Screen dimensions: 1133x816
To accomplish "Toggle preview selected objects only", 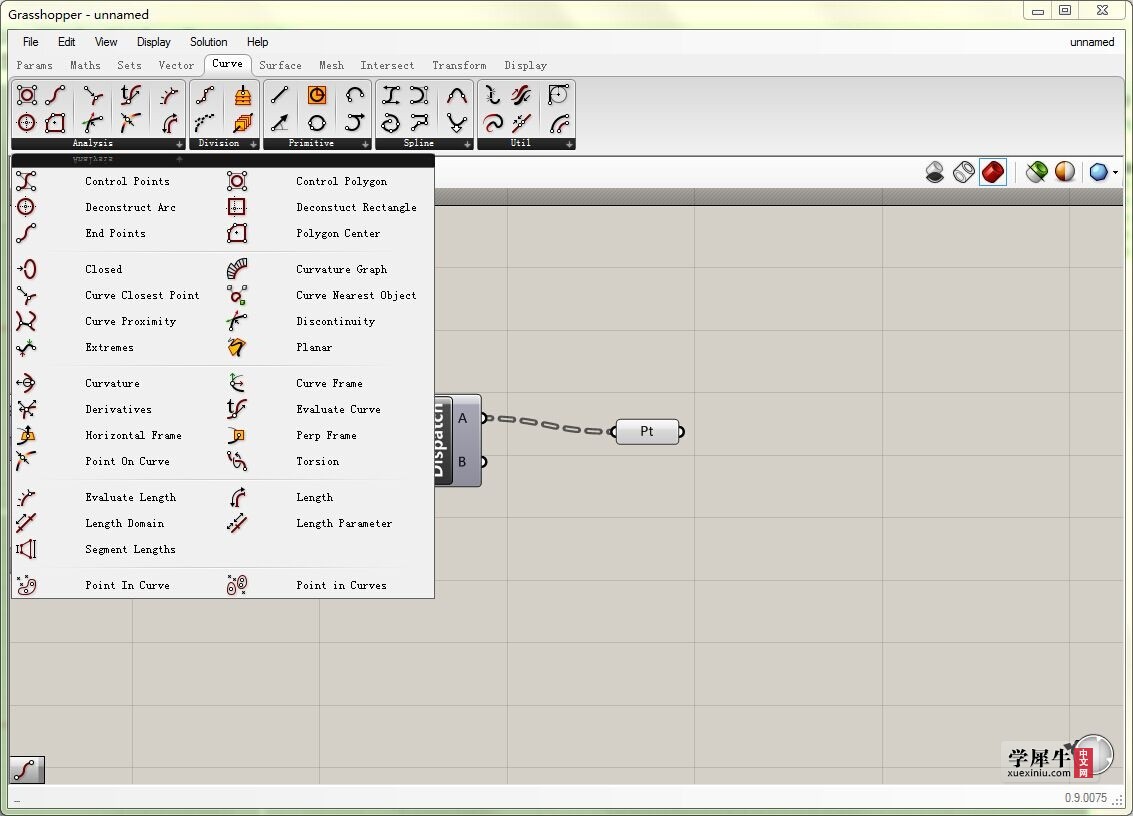I will (x=1036, y=172).
